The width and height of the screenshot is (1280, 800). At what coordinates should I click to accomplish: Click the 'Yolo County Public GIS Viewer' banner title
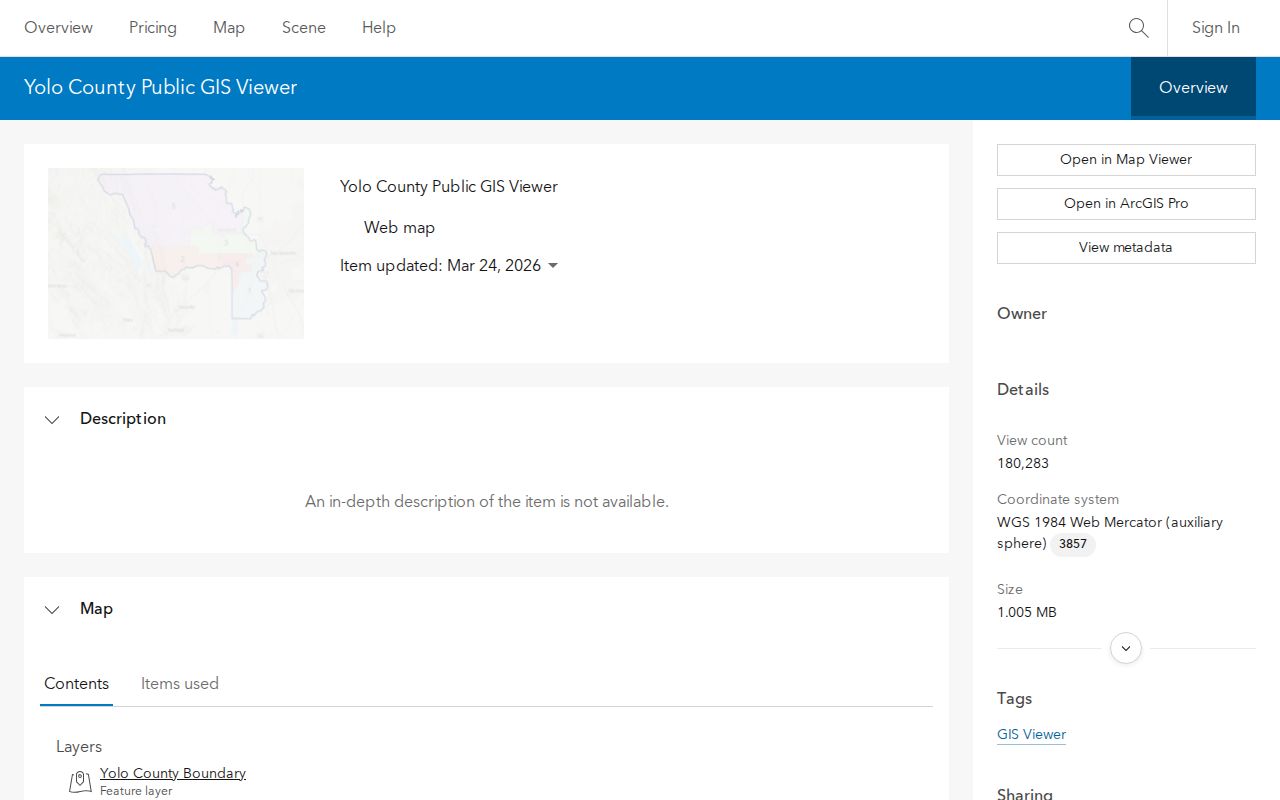pos(161,87)
